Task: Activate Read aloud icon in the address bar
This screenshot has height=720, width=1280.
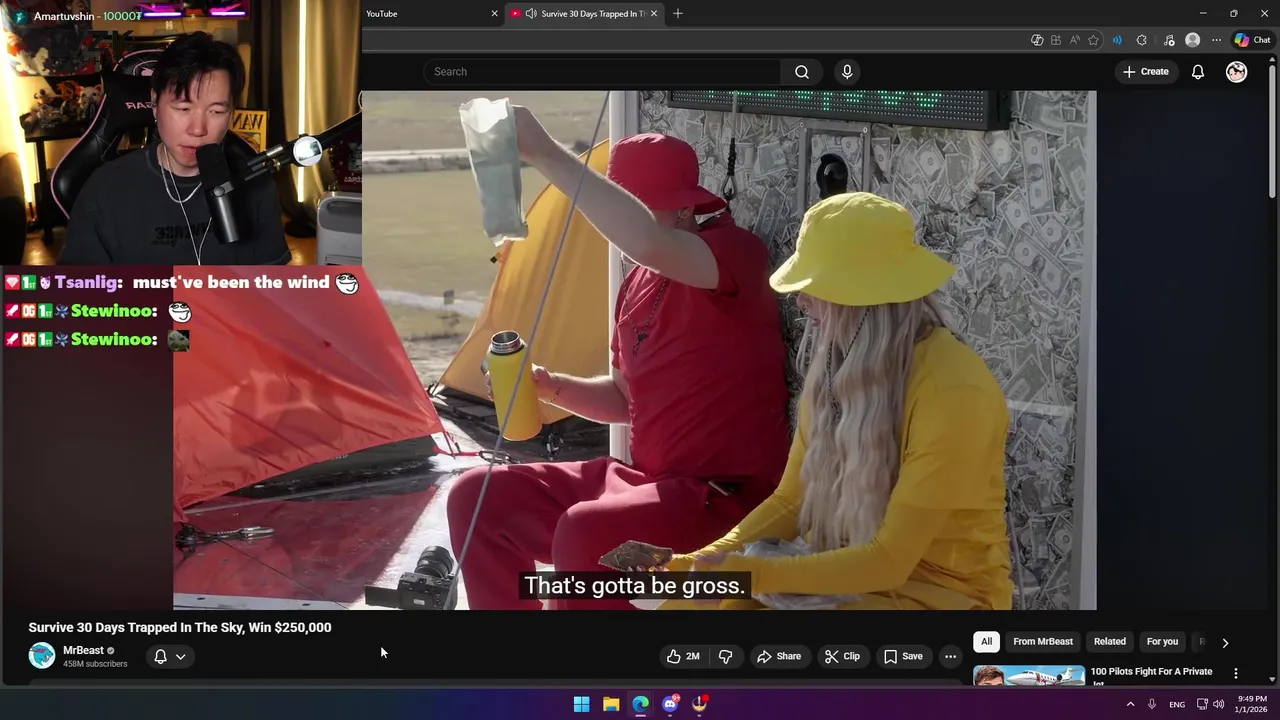Action: tap(1074, 40)
